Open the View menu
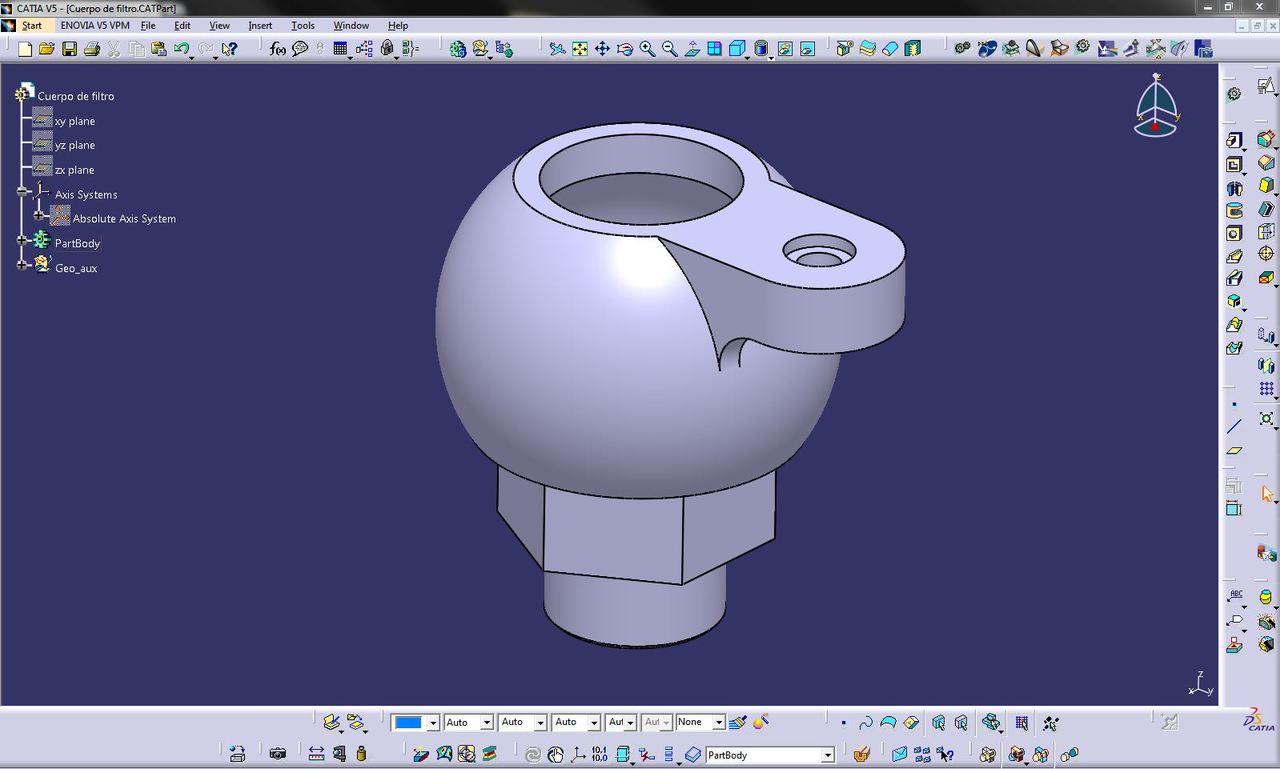The width and height of the screenshot is (1280, 769). (219, 25)
